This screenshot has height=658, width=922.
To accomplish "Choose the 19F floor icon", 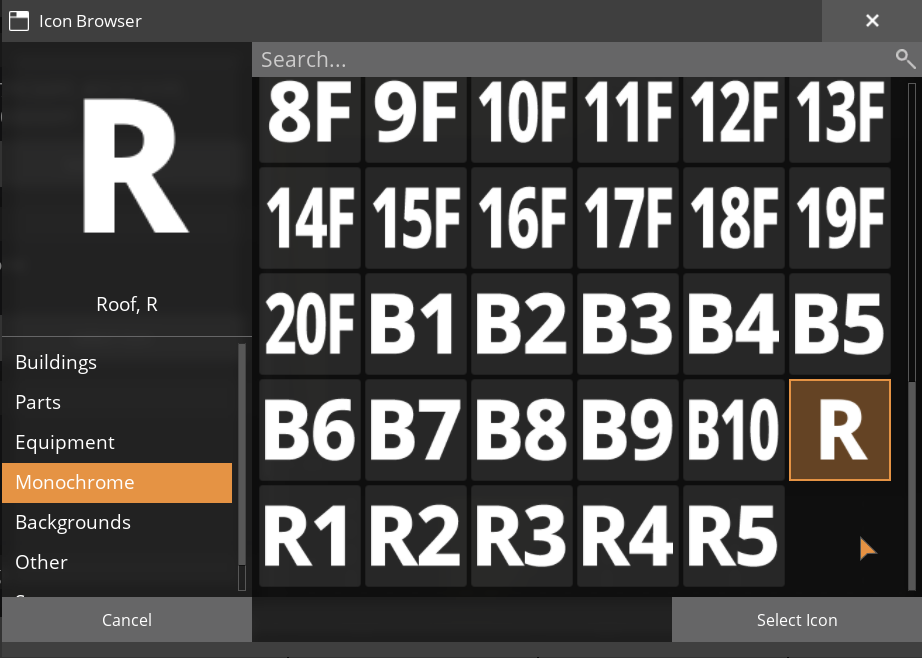I will 840,218.
